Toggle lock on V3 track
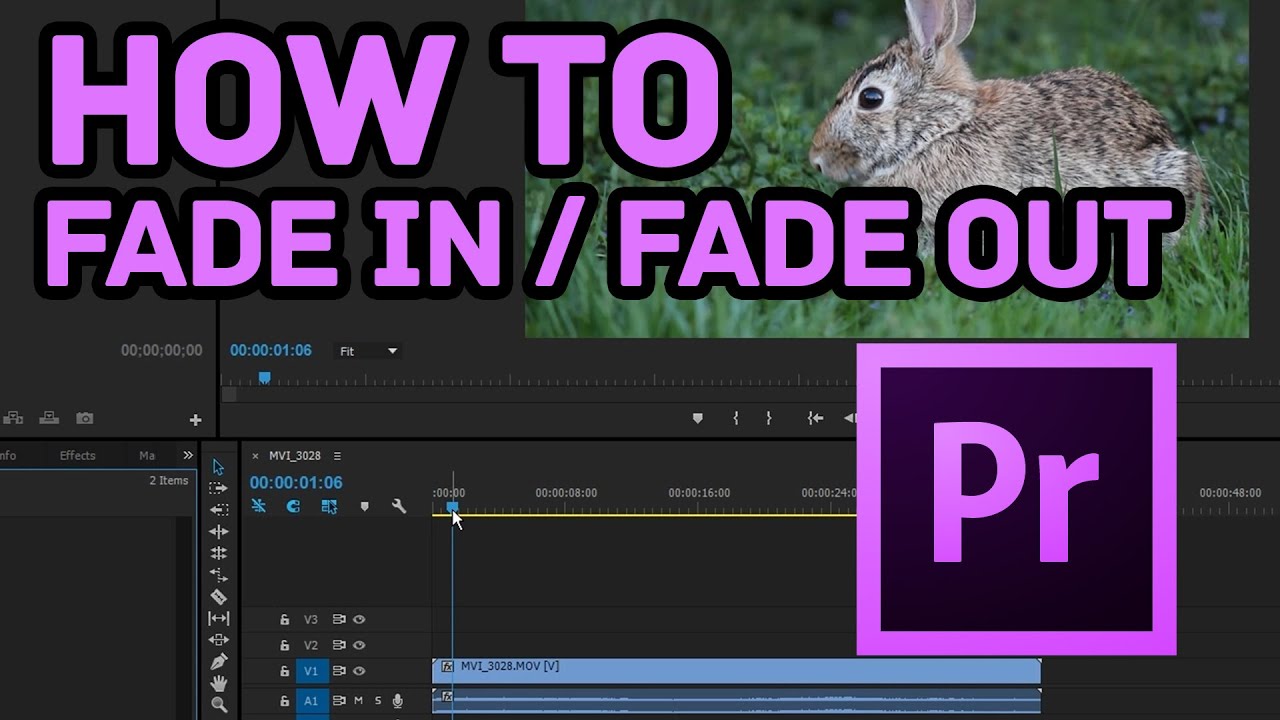 (284, 620)
